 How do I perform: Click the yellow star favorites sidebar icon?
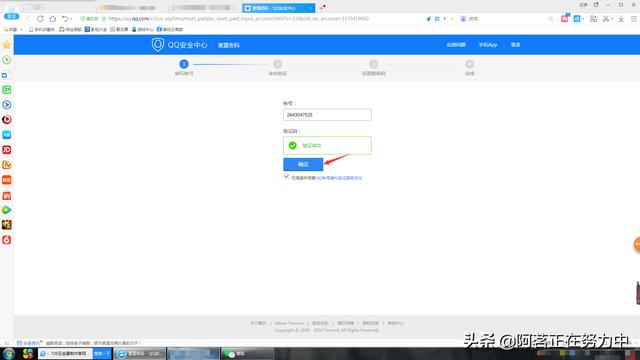(7, 45)
